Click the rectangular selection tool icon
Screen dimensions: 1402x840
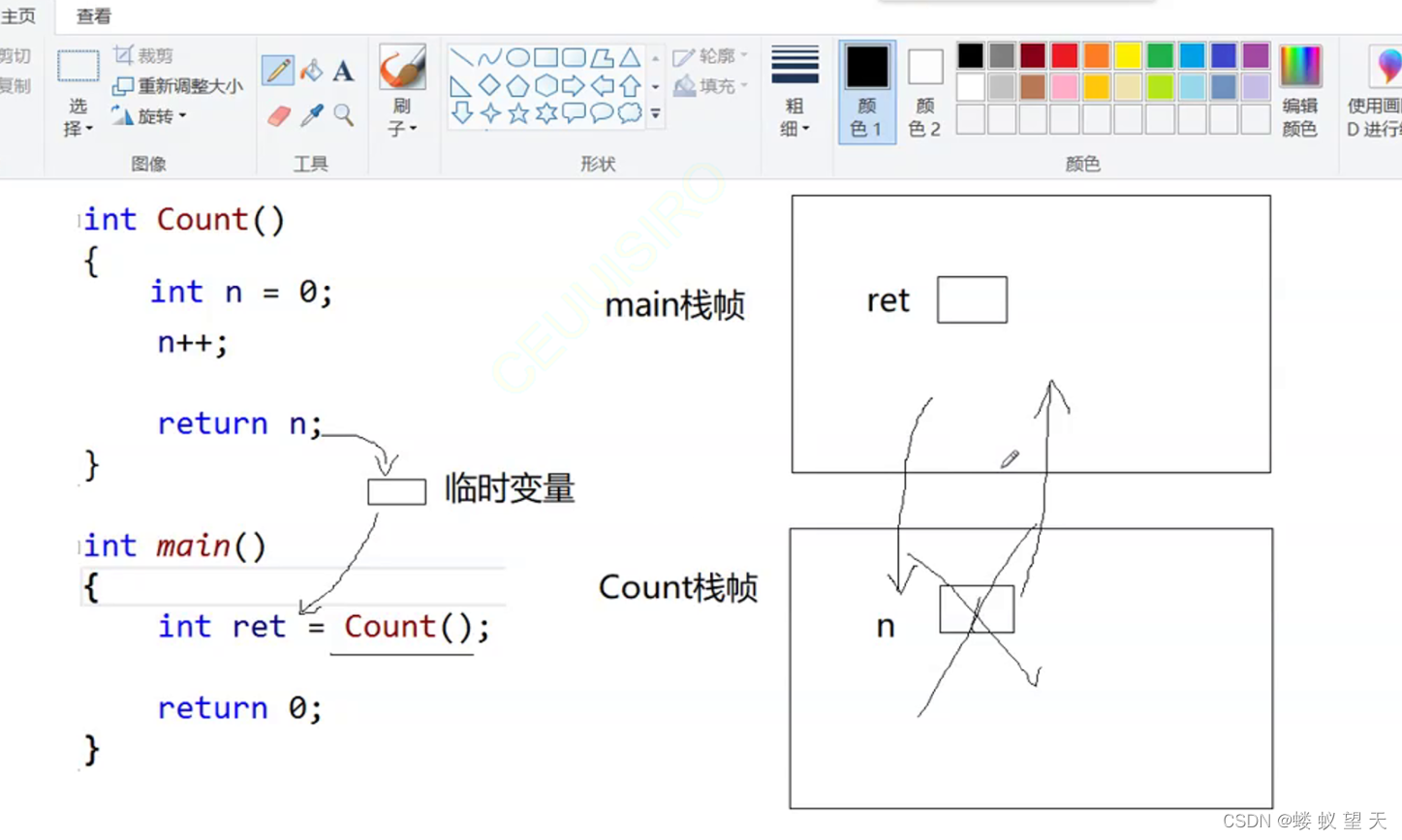click(x=78, y=66)
